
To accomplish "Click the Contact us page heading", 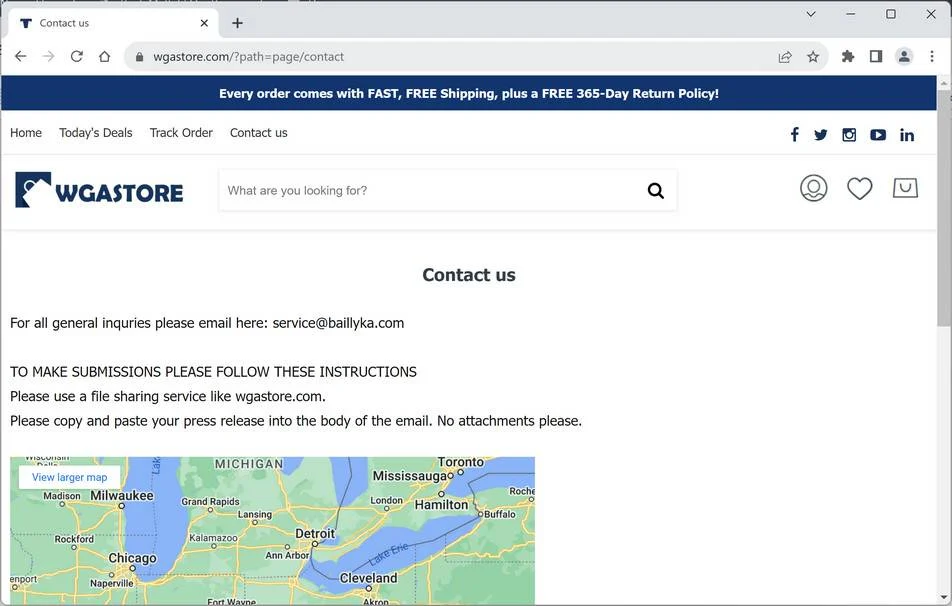I will tap(469, 275).
